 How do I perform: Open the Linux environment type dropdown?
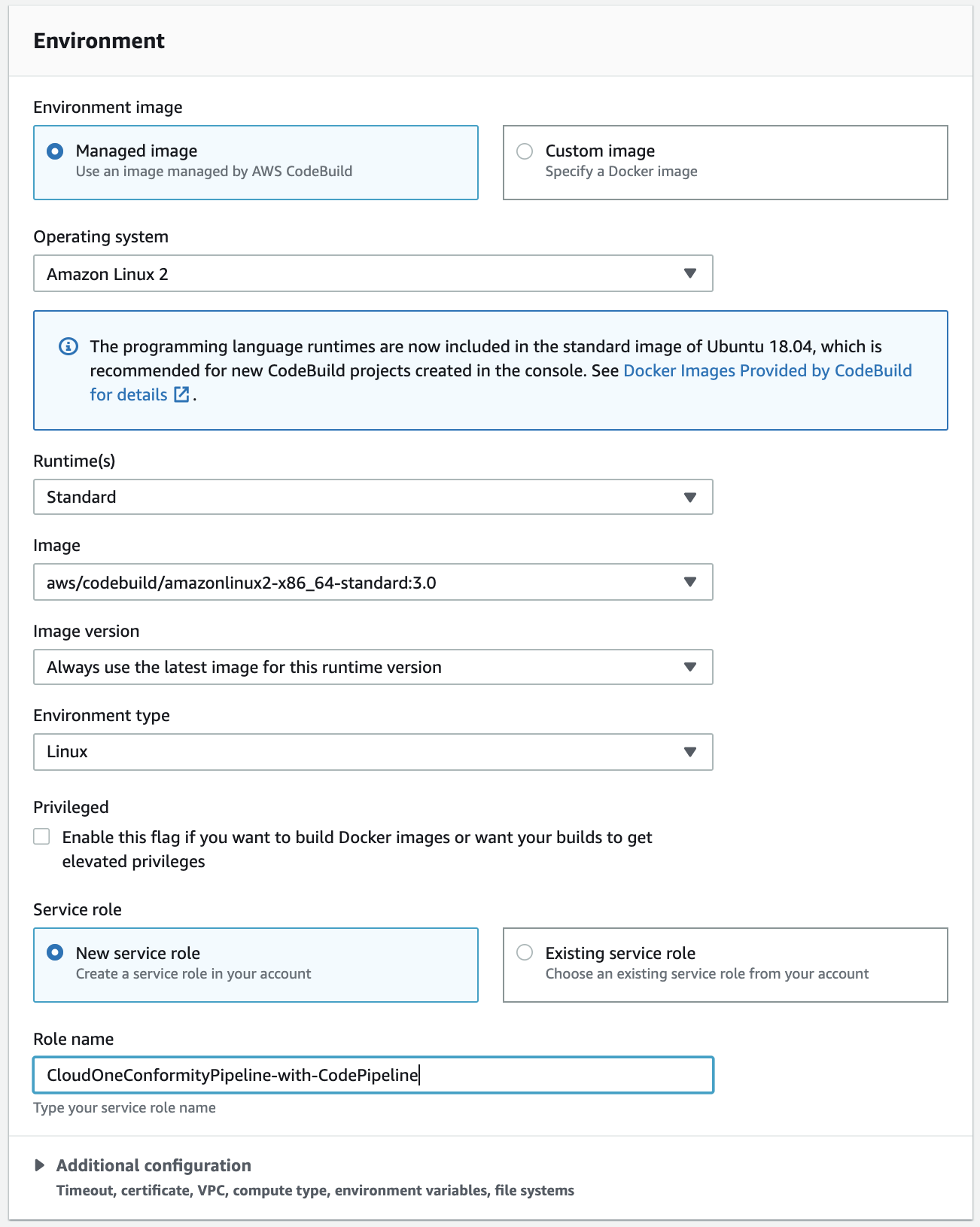pyautogui.click(x=373, y=752)
